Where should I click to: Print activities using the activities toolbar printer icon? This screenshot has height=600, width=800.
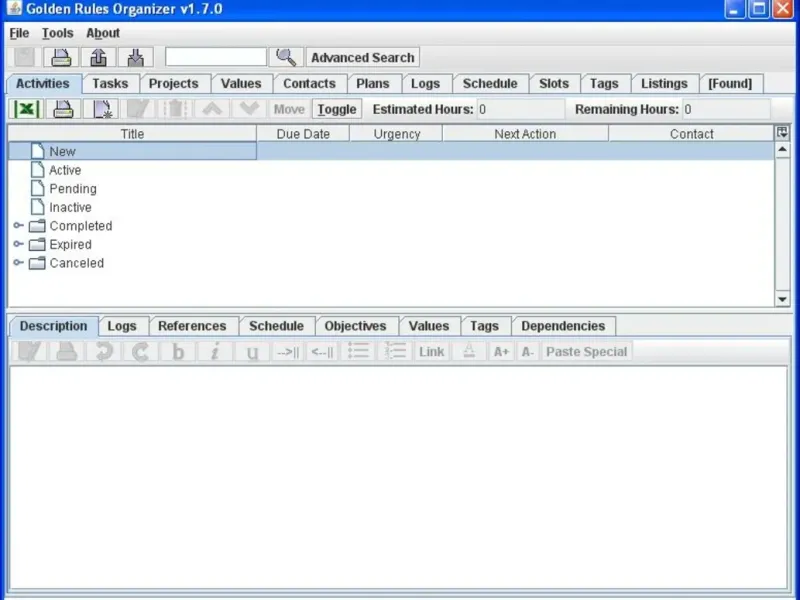coord(63,109)
